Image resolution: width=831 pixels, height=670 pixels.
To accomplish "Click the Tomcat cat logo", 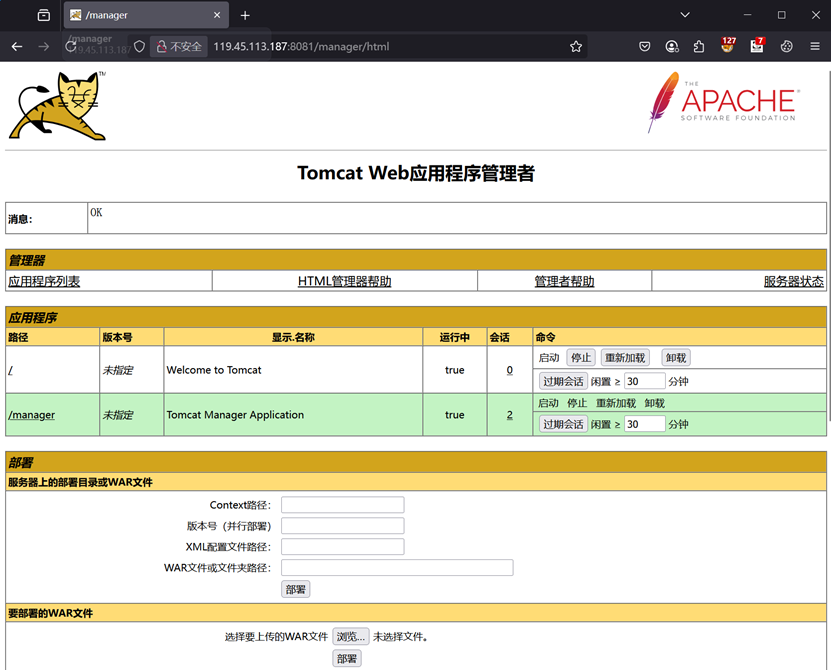I will click(x=57, y=105).
